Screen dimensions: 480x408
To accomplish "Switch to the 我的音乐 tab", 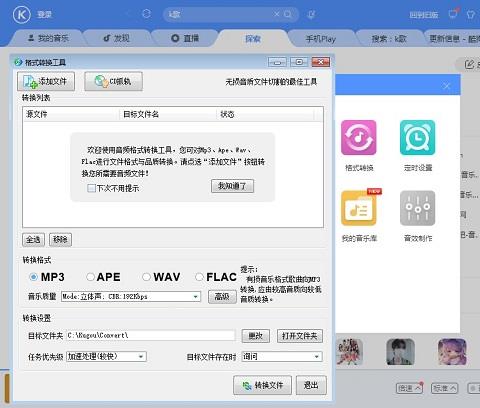I will click(x=48, y=38).
